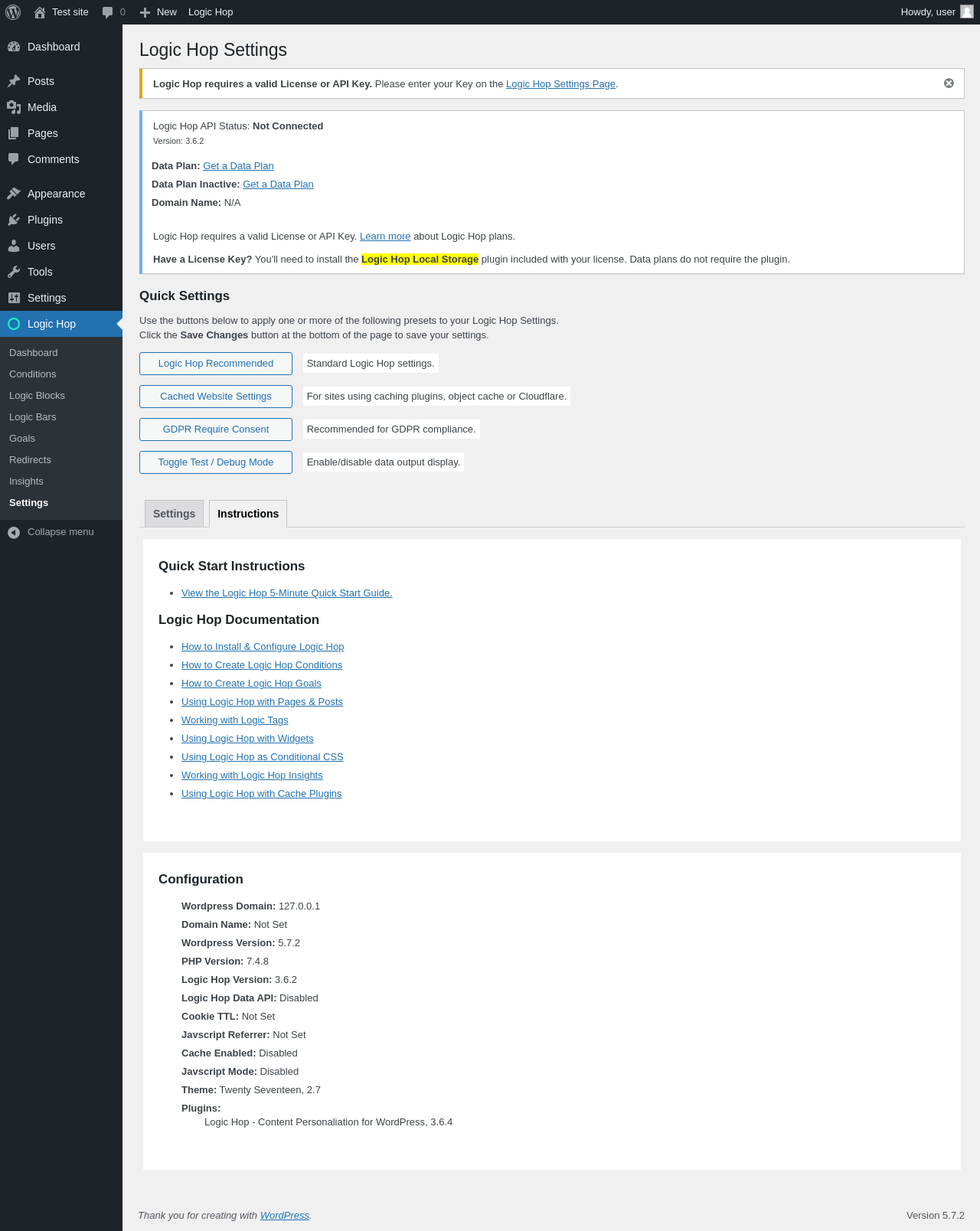Open Using Logic Hop with Widgets link

click(x=247, y=739)
